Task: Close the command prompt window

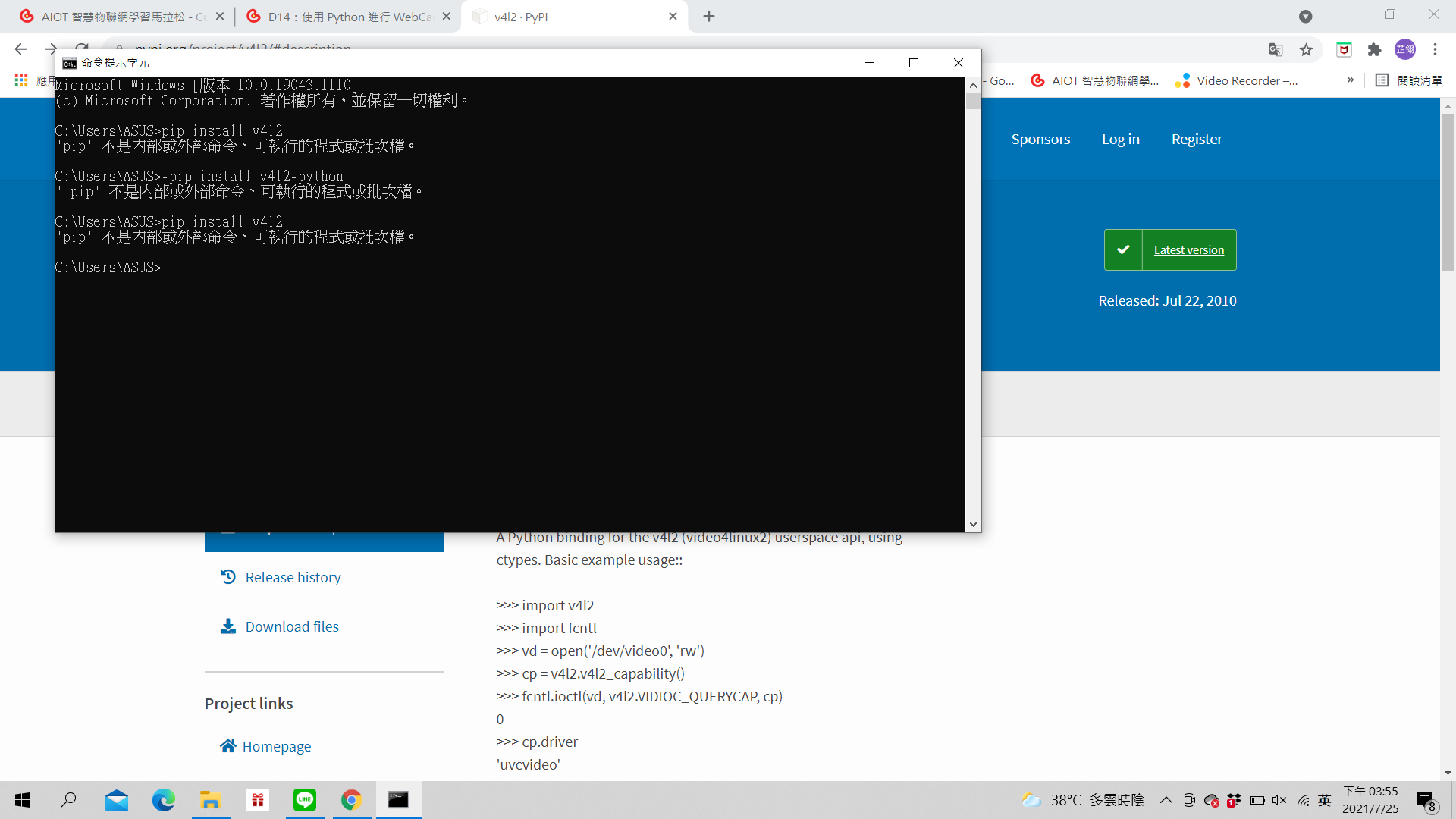Action: [959, 63]
